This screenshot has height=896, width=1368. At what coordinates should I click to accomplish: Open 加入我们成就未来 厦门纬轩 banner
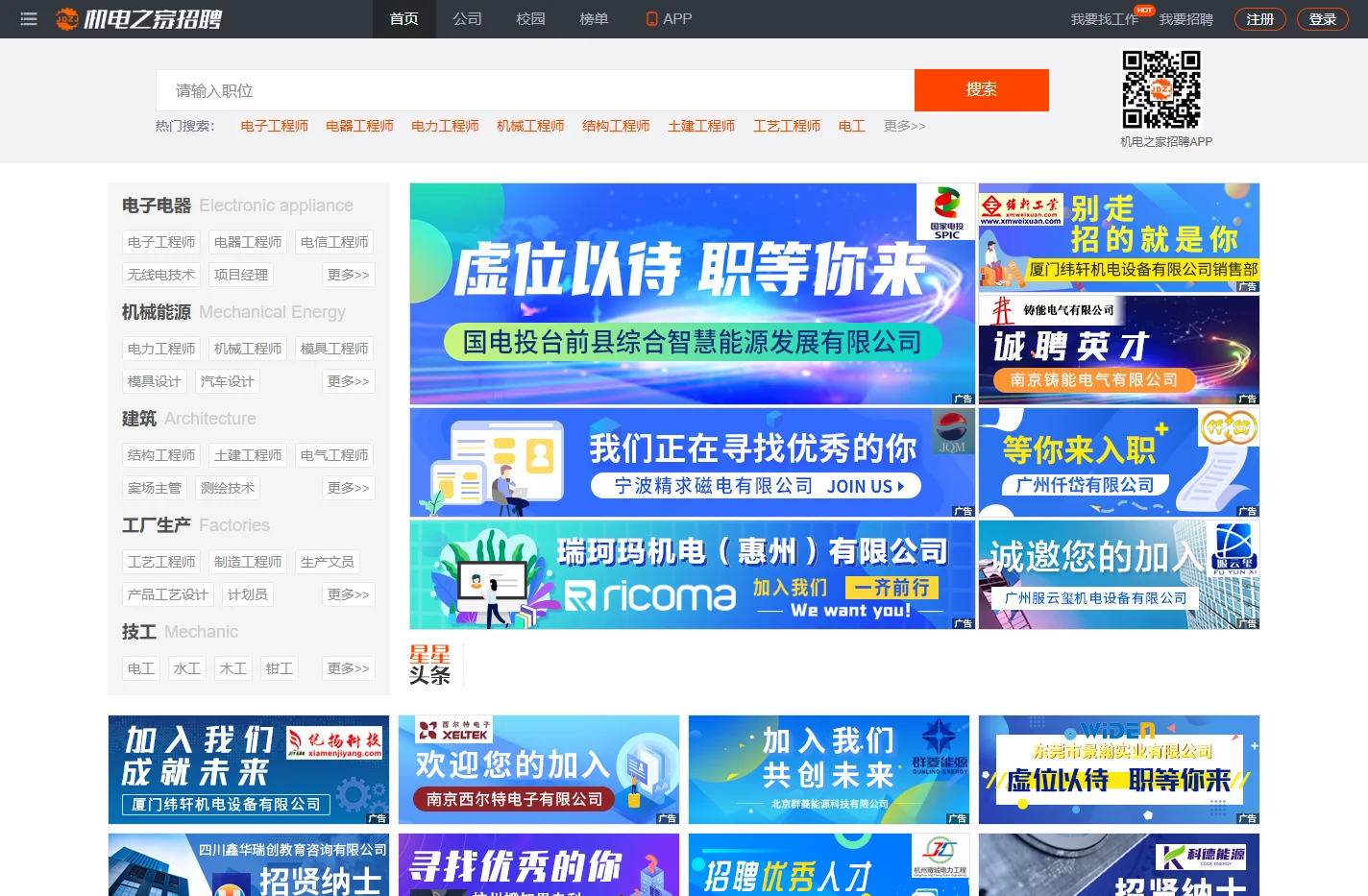tap(249, 770)
